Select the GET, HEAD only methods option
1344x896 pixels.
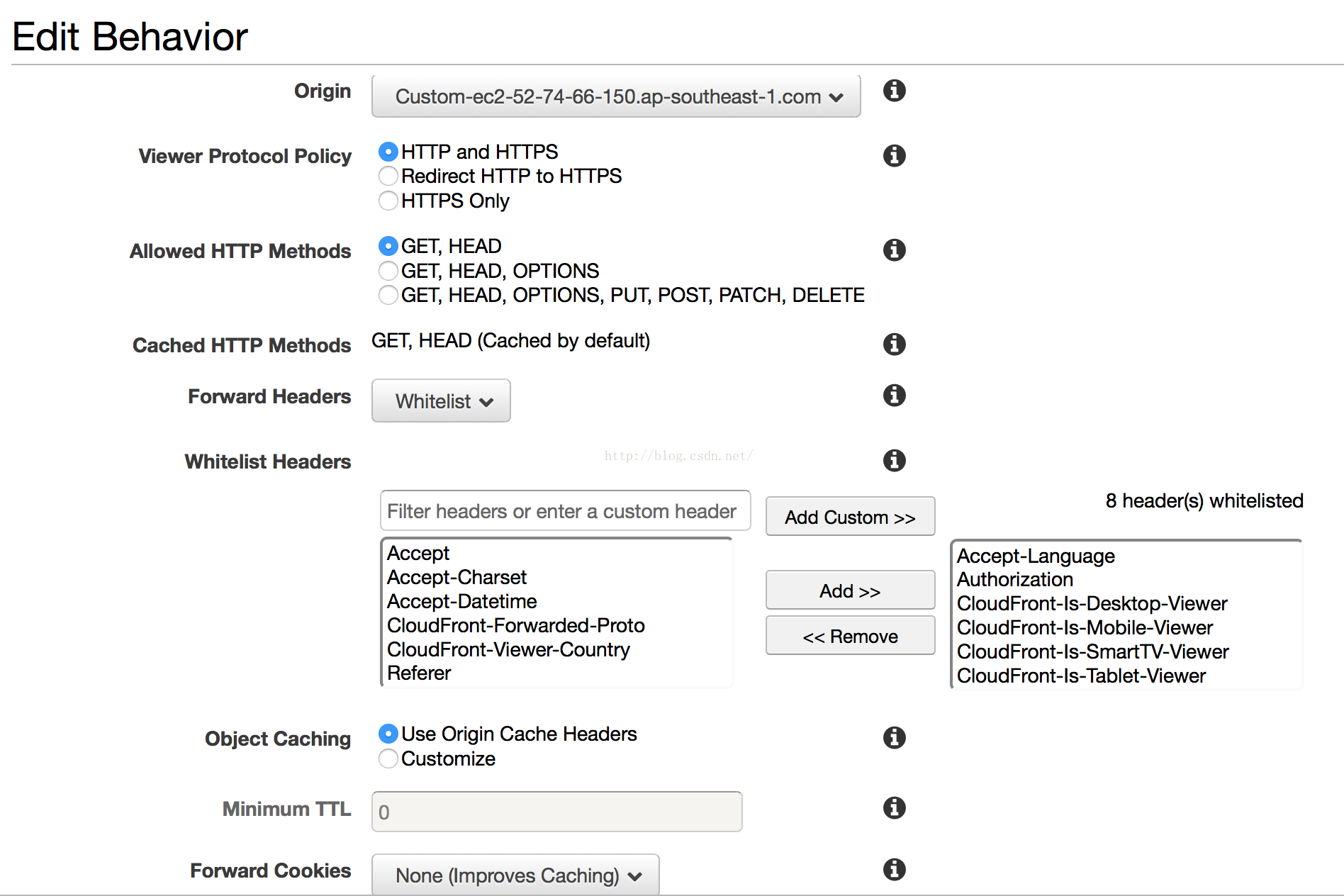388,246
